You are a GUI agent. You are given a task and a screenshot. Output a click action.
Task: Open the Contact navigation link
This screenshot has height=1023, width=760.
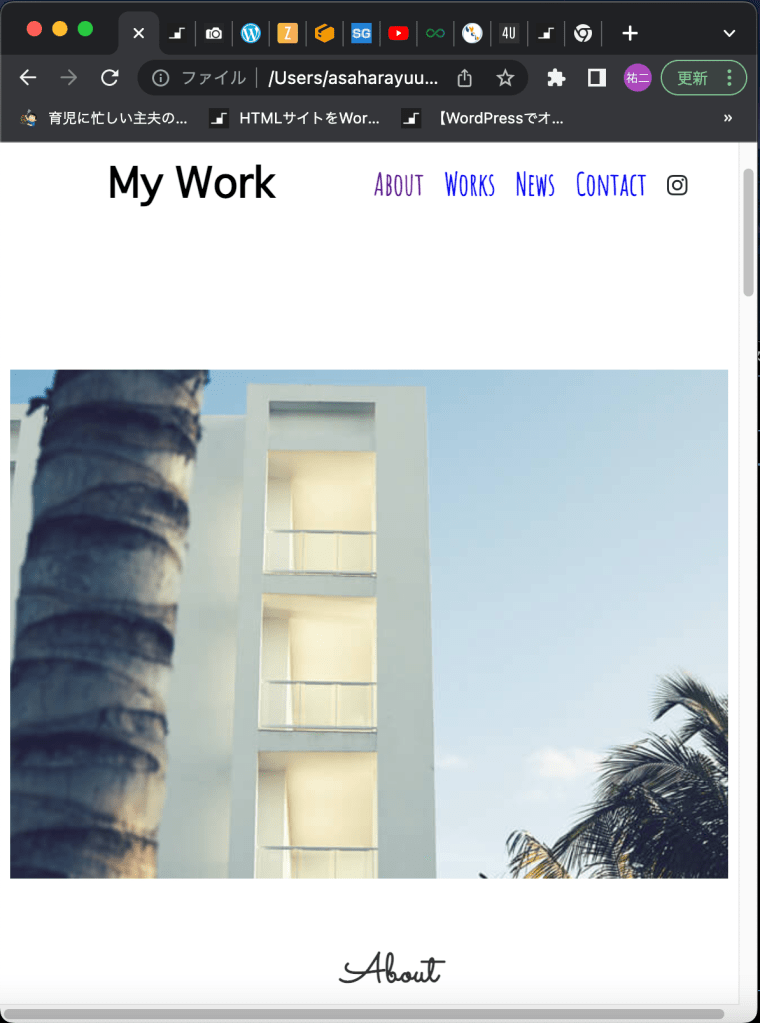(611, 185)
